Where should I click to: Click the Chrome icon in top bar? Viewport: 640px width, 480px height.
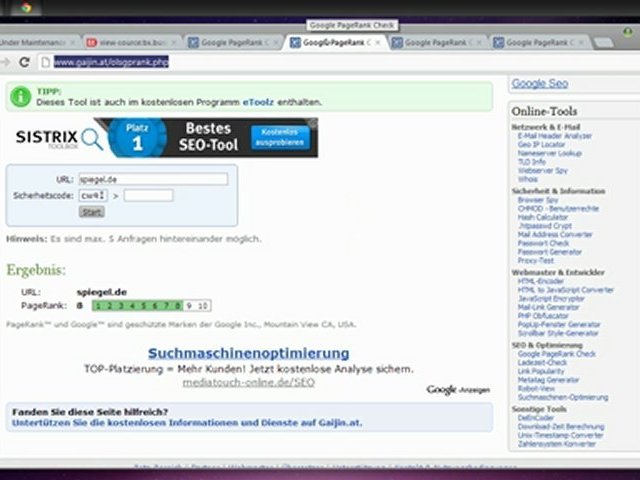click(x=25, y=8)
